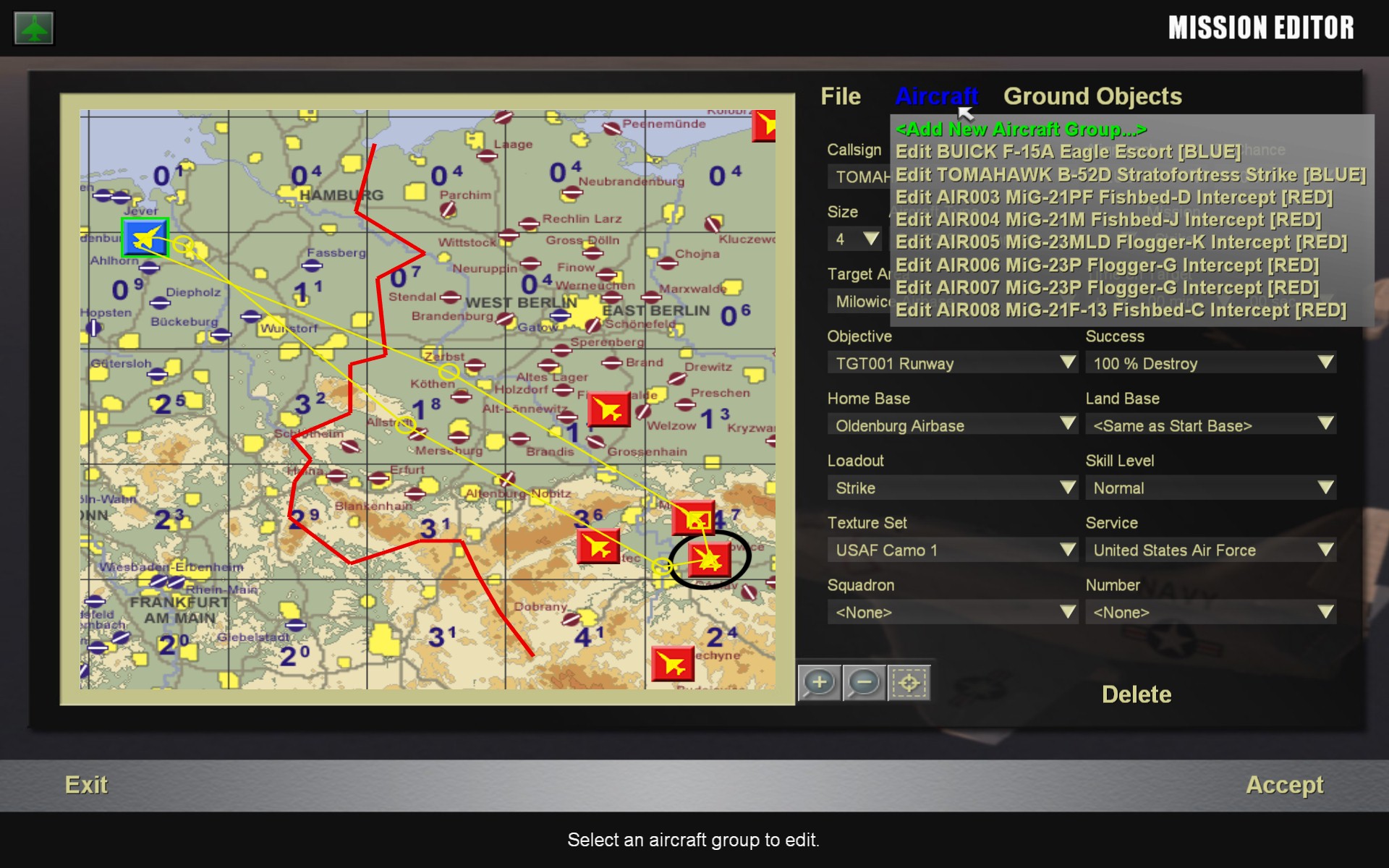Open the Skill Level dropdown

pyautogui.click(x=1210, y=488)
